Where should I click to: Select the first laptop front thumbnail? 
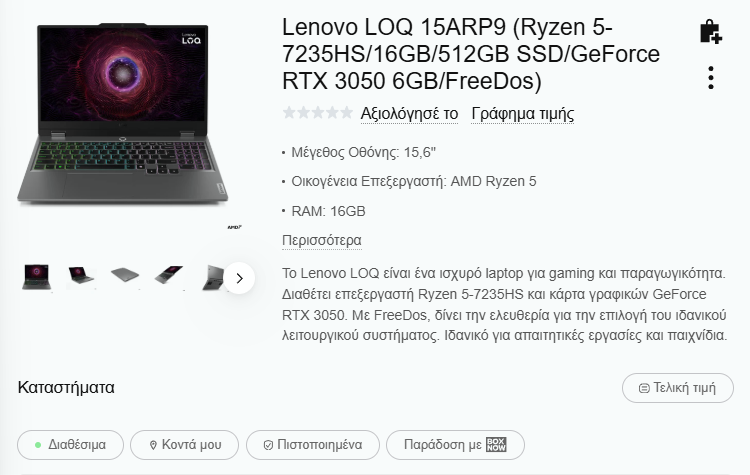[36, 276]
